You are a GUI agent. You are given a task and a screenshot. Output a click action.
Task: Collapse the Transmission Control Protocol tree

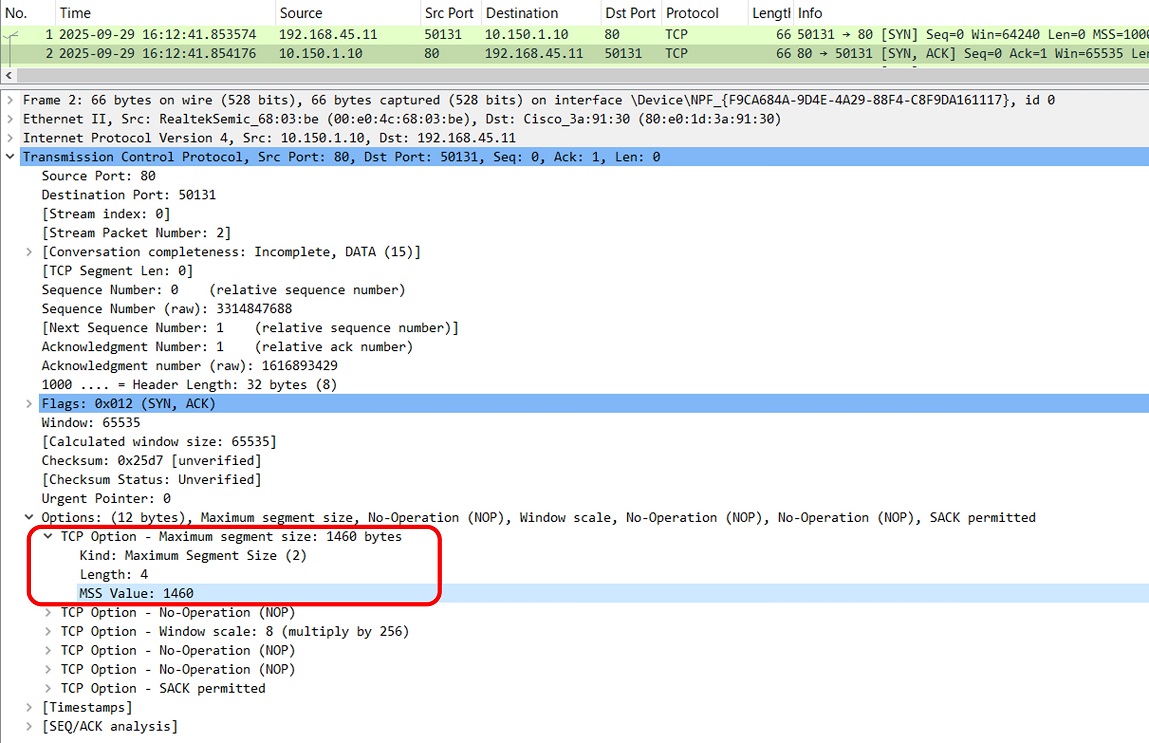coord(10,157)
